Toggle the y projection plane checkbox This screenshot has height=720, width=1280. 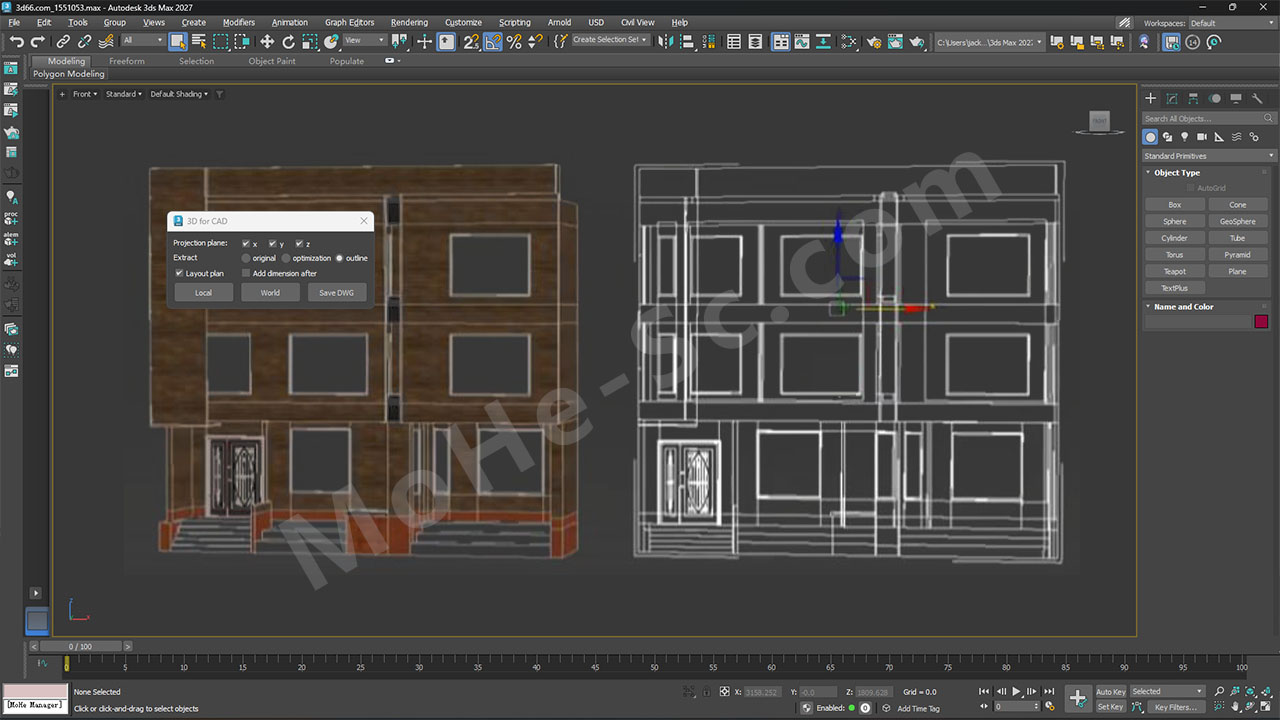tap(272, 243)
